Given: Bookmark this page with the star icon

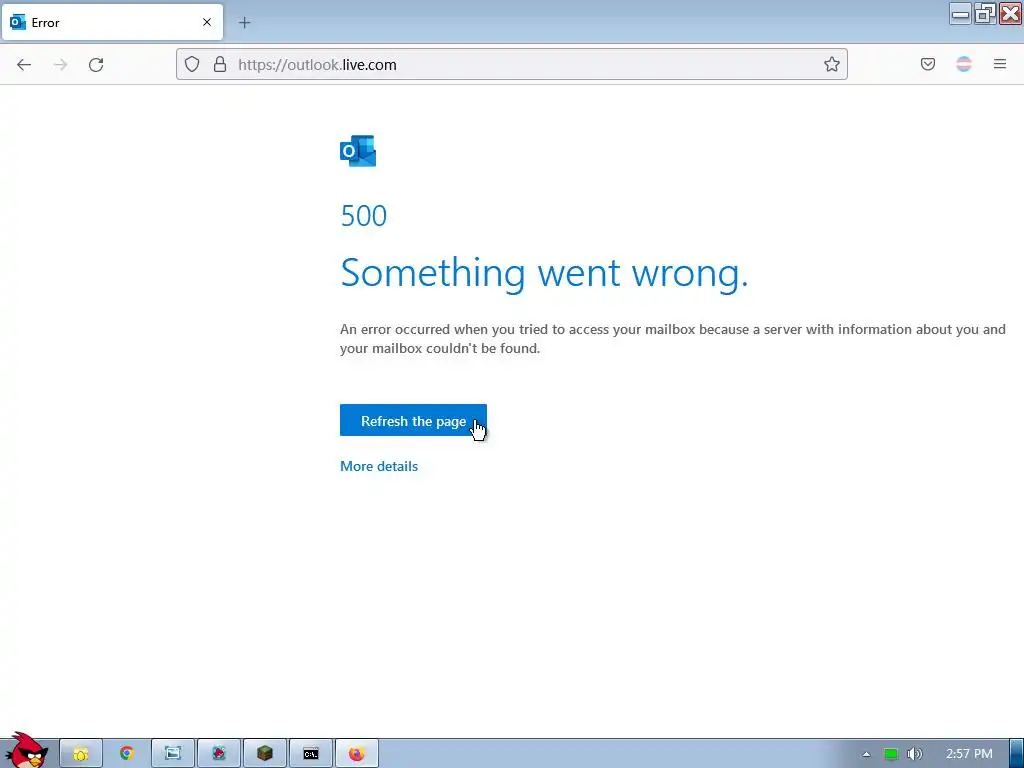Looking at the screenshot, I should (x=831, y=64).
